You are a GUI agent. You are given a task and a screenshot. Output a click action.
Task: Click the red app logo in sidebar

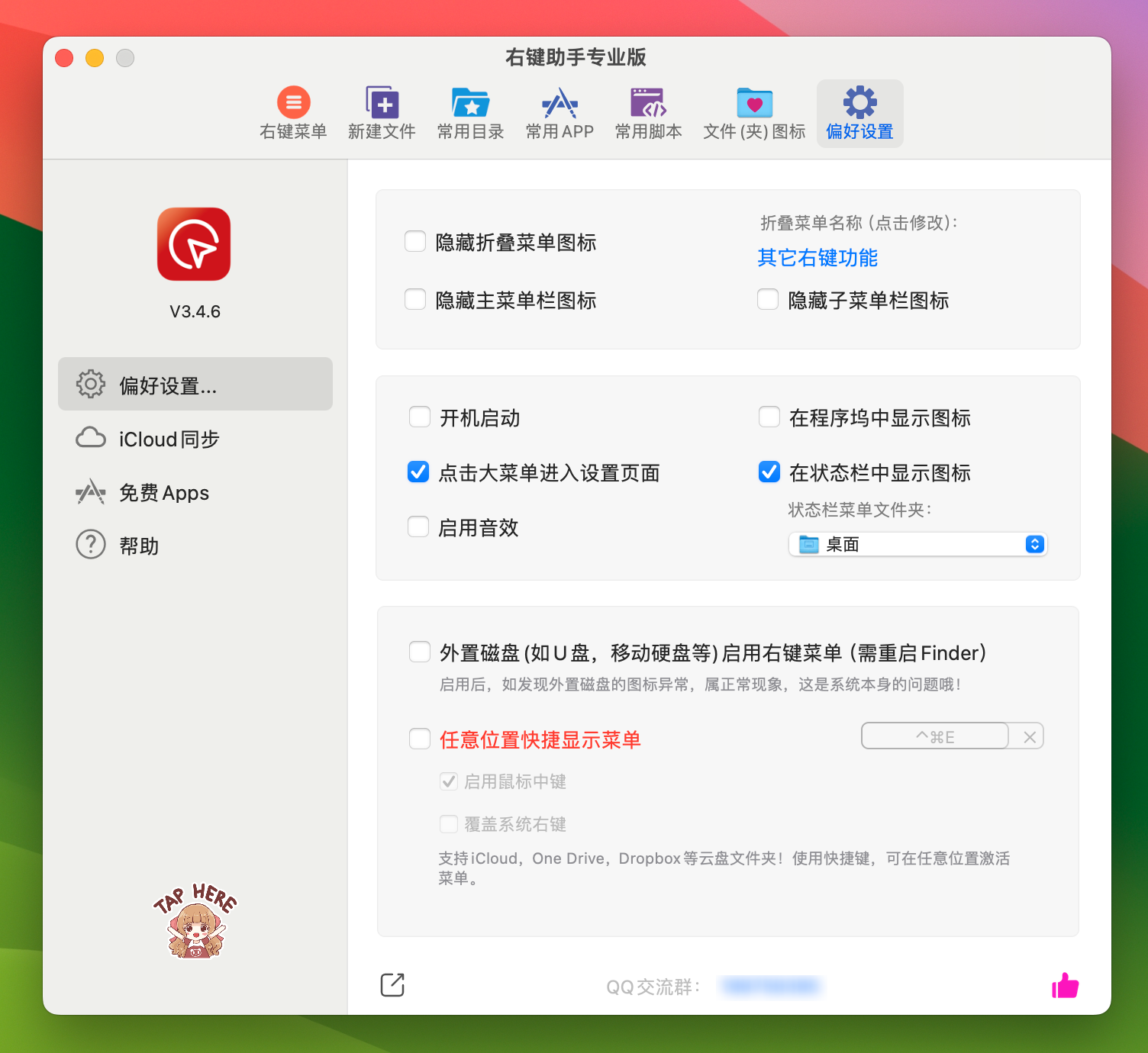[x=194, y=244]
